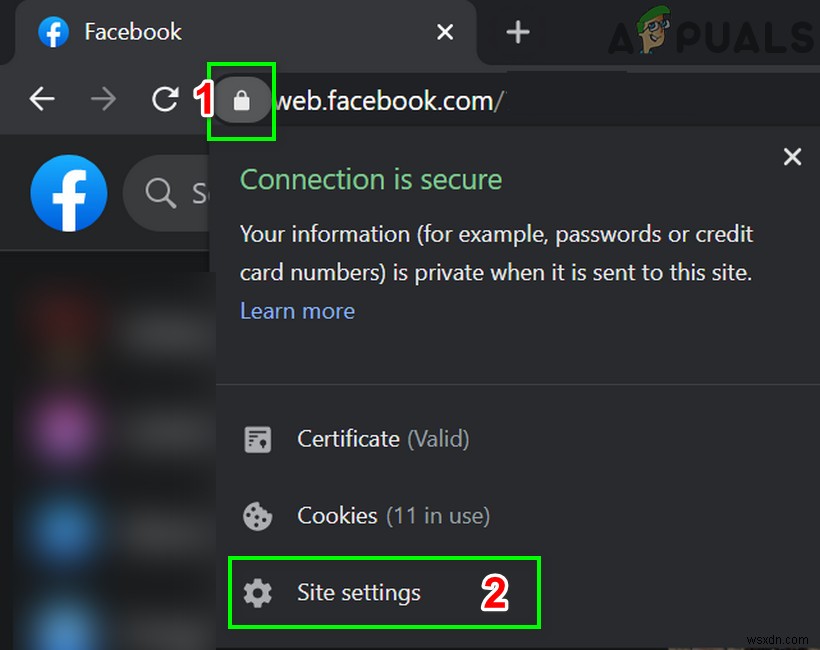Go back to the previous page
The width and height of the screenshot is (820, 650).
pyautogui.click(x=41, y=99)
